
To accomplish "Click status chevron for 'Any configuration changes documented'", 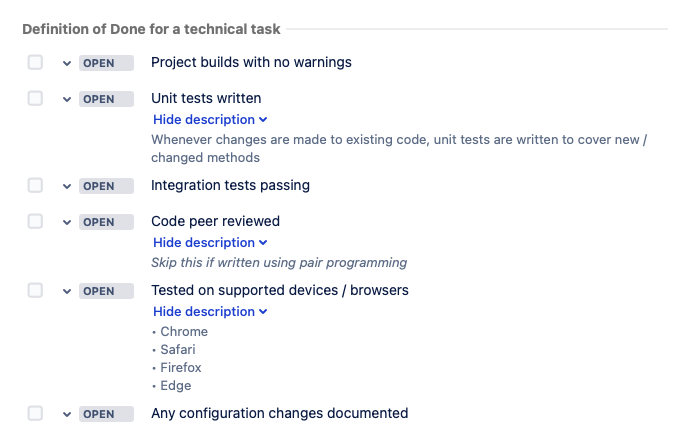I will point(67,414).
